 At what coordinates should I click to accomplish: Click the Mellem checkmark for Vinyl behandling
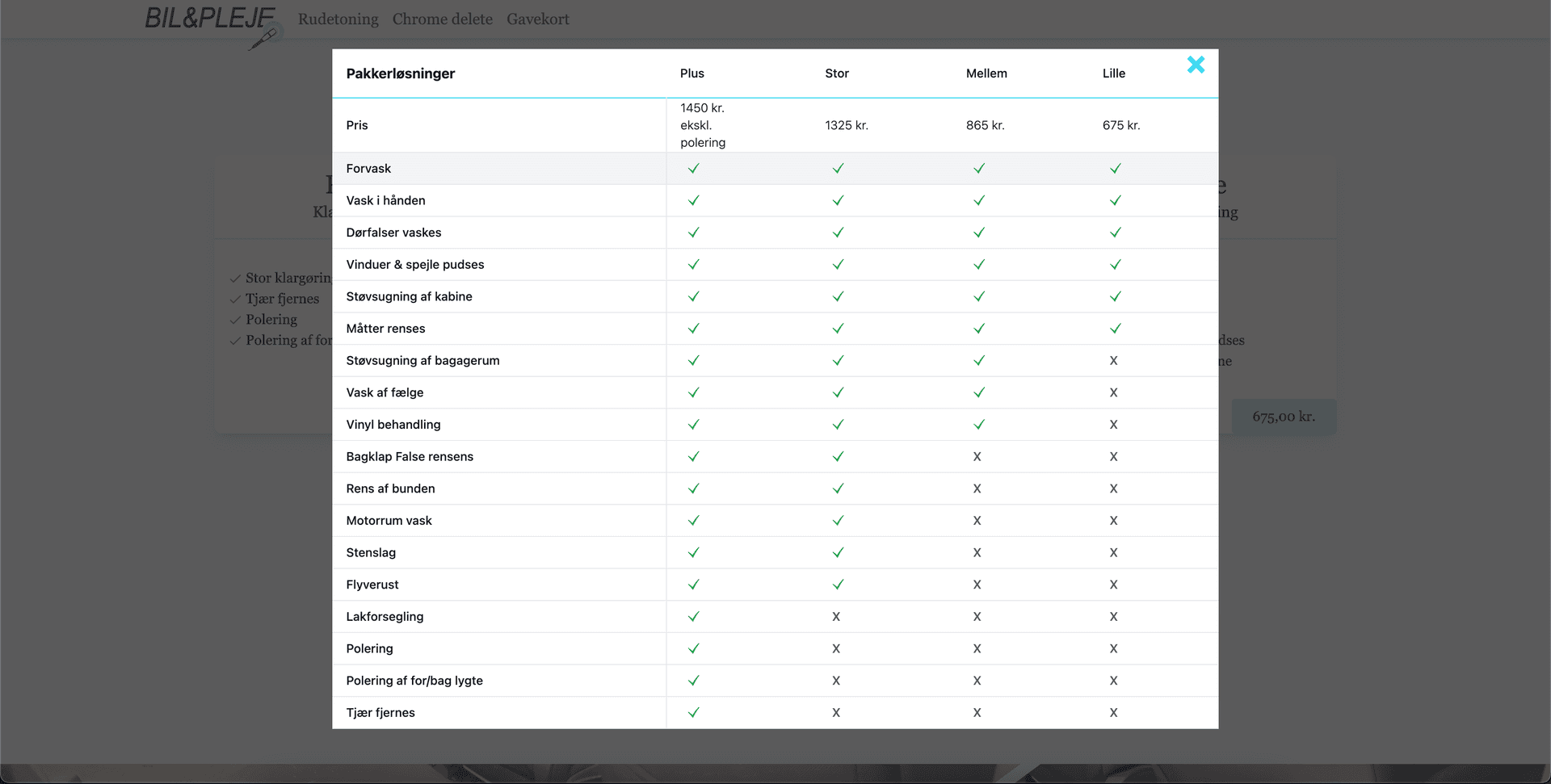pos(978,425)
